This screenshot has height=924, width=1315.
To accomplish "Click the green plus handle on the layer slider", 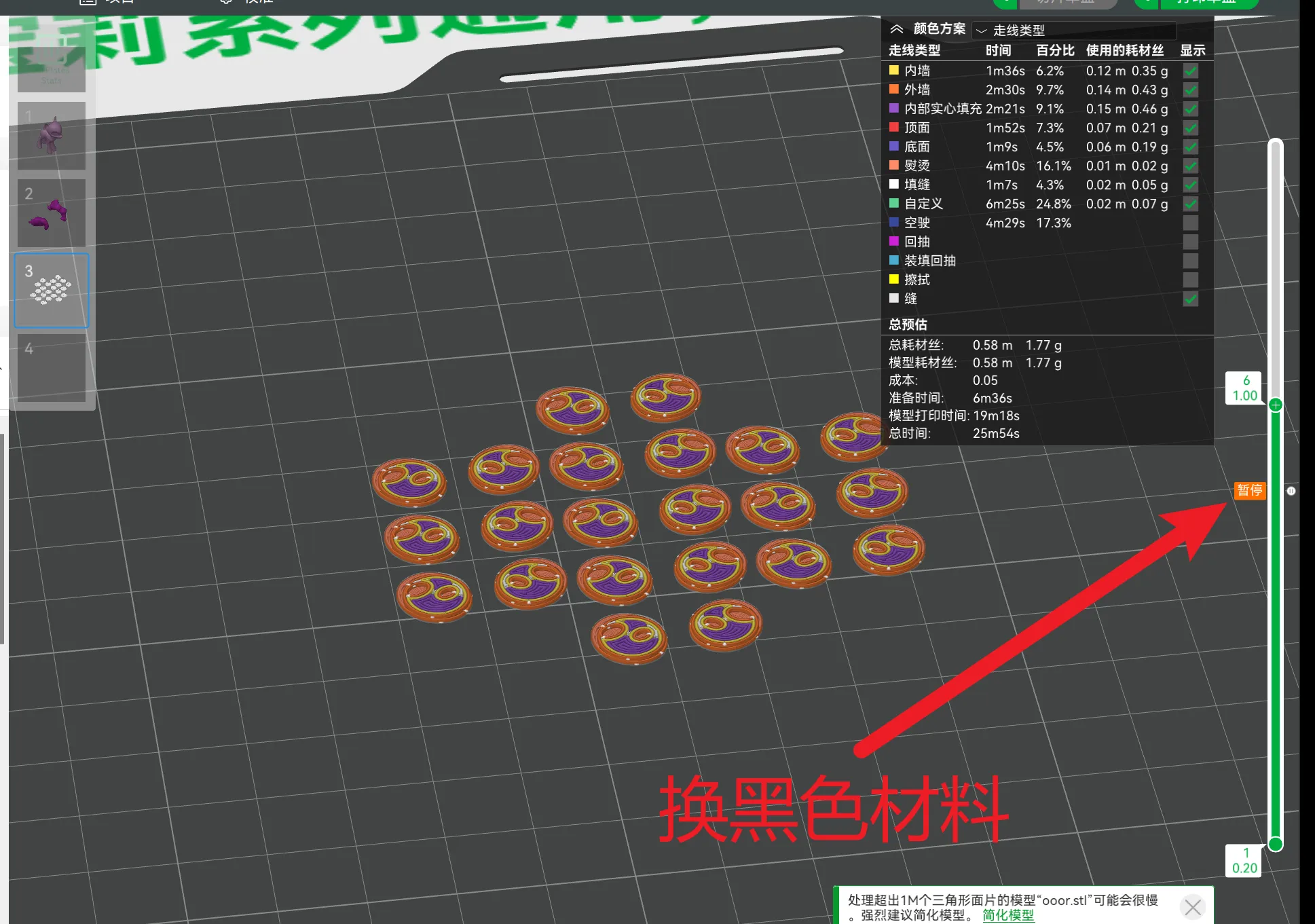I will click(x=1276, y=405).
